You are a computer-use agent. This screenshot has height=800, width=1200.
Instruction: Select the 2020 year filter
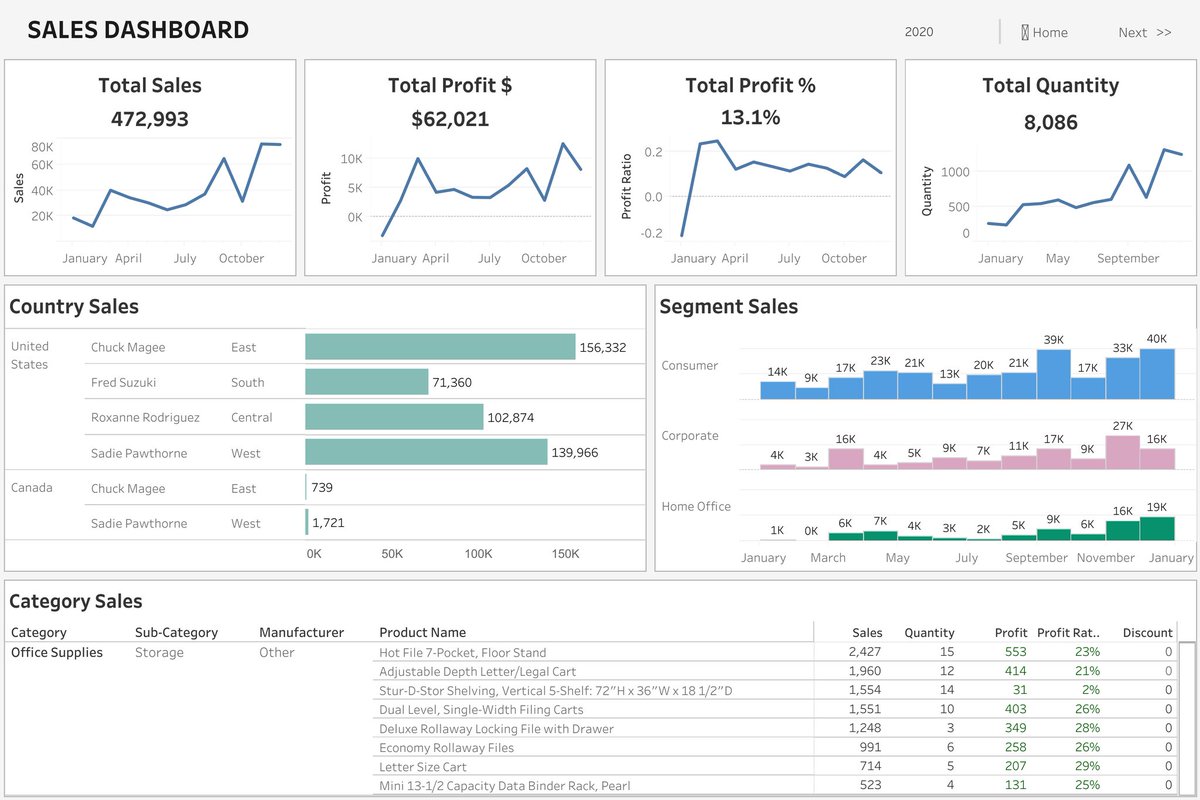[x=919, y=32]
